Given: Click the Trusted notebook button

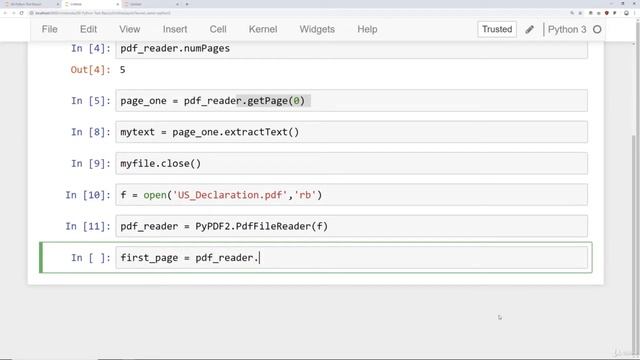Looking at the screenshot, I should (x=497, y=29).
